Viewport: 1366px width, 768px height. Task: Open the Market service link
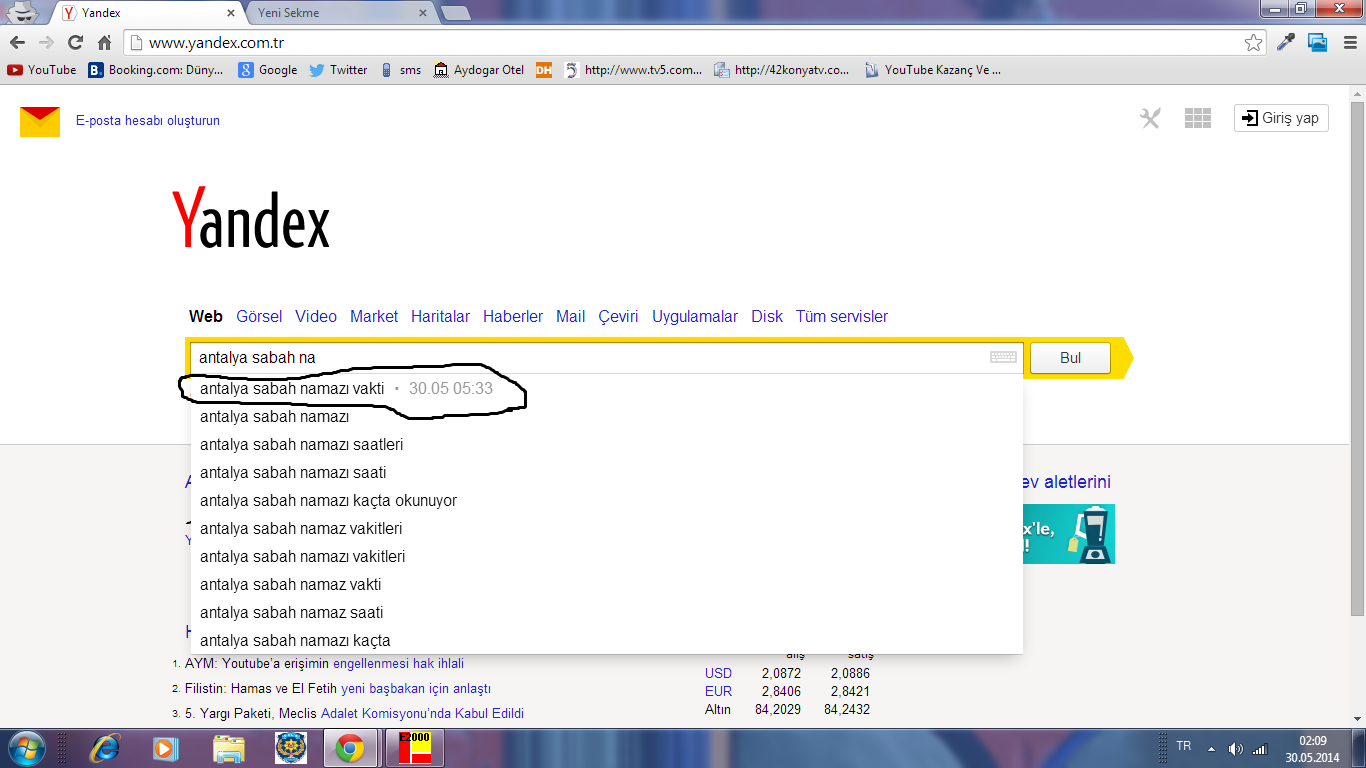tap(374, 316)
